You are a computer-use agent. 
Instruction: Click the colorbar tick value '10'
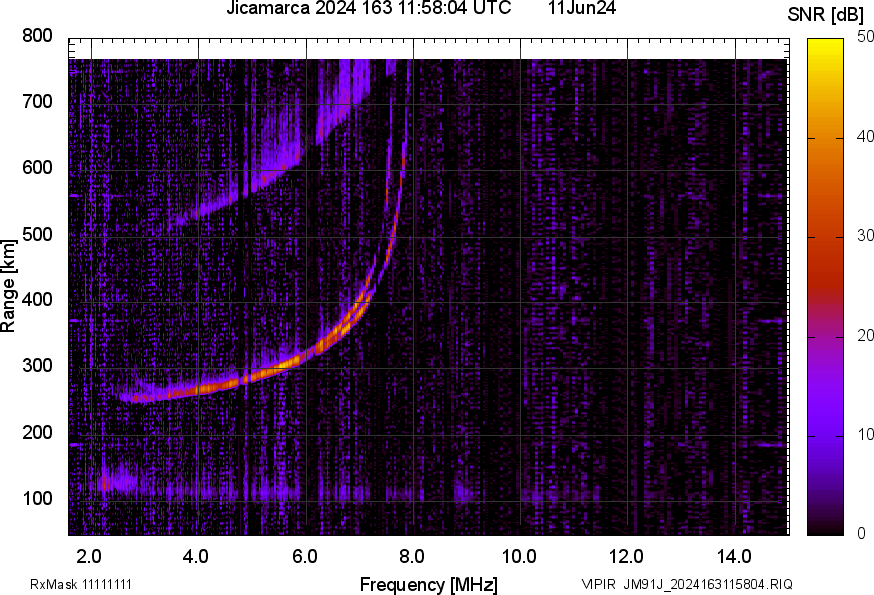(x=866, y=434)
